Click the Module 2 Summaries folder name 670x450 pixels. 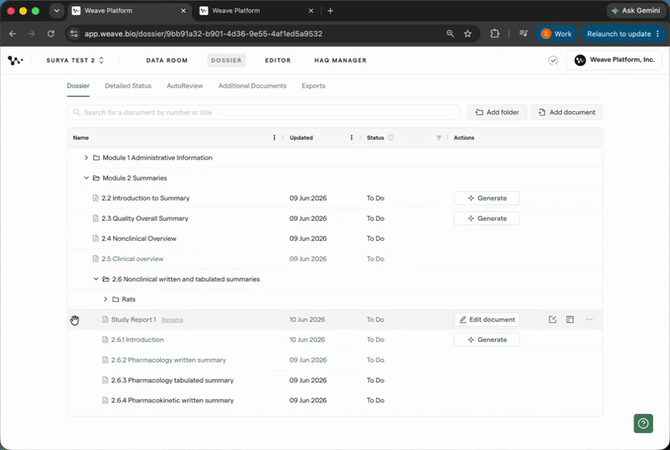[135, 178]
